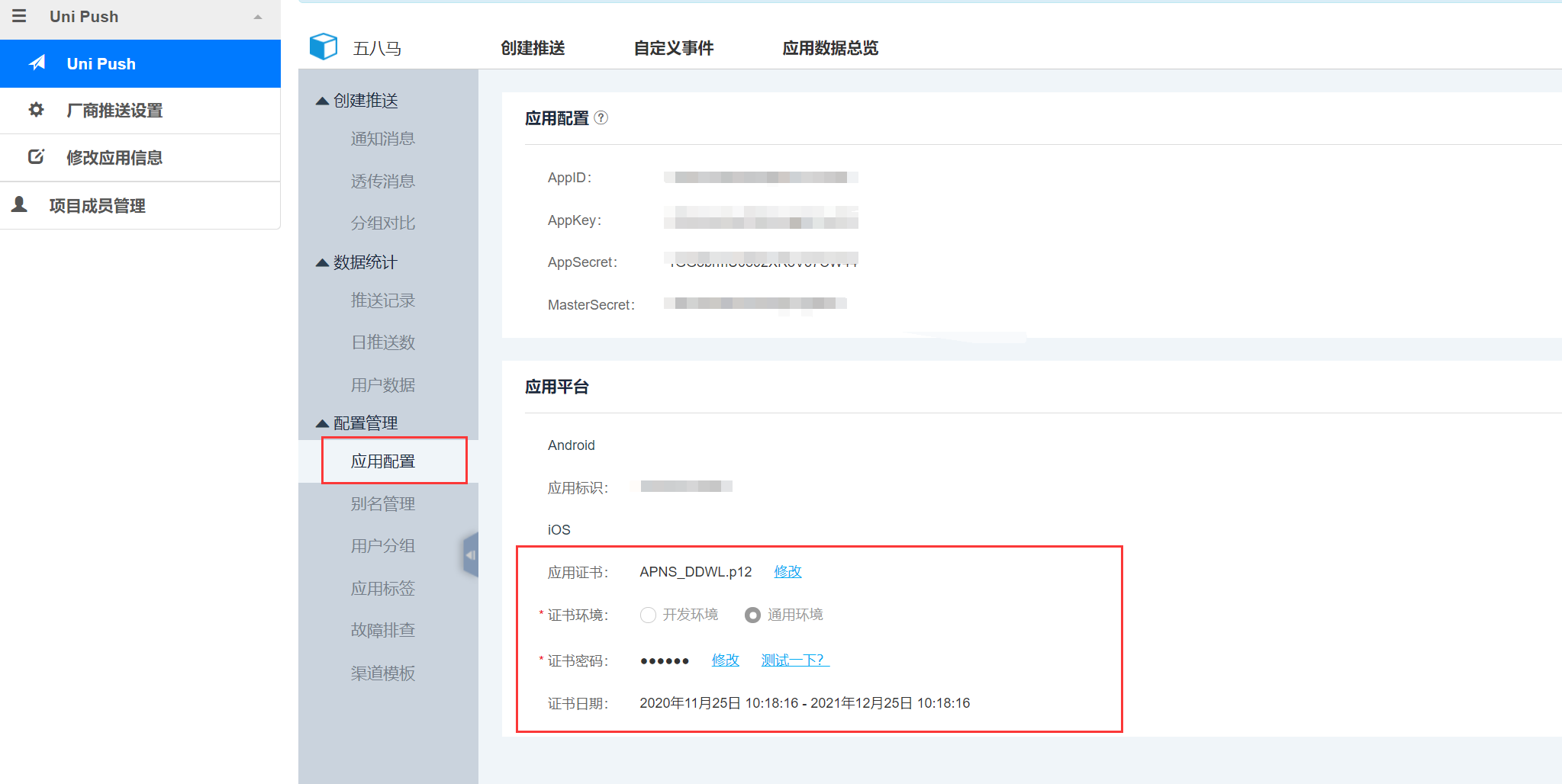
Task: Open 分组对比 in the sidebar
Action: (x=383, y=223)
